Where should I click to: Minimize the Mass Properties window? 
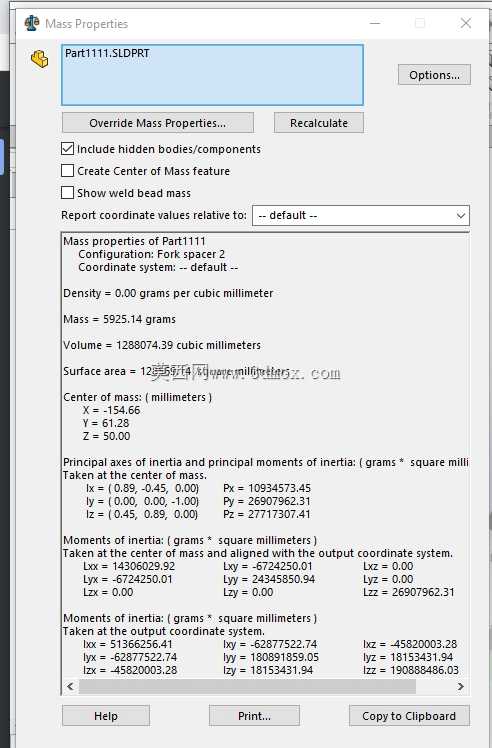coord(375,23)
